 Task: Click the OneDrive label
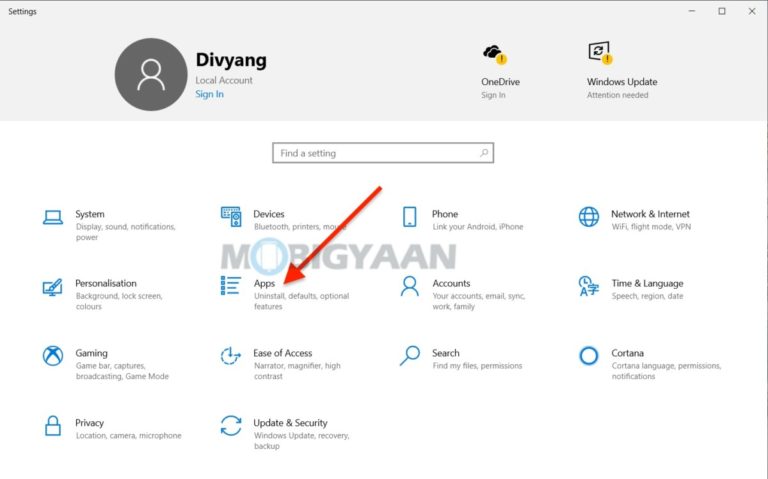(x=500, y=82)
